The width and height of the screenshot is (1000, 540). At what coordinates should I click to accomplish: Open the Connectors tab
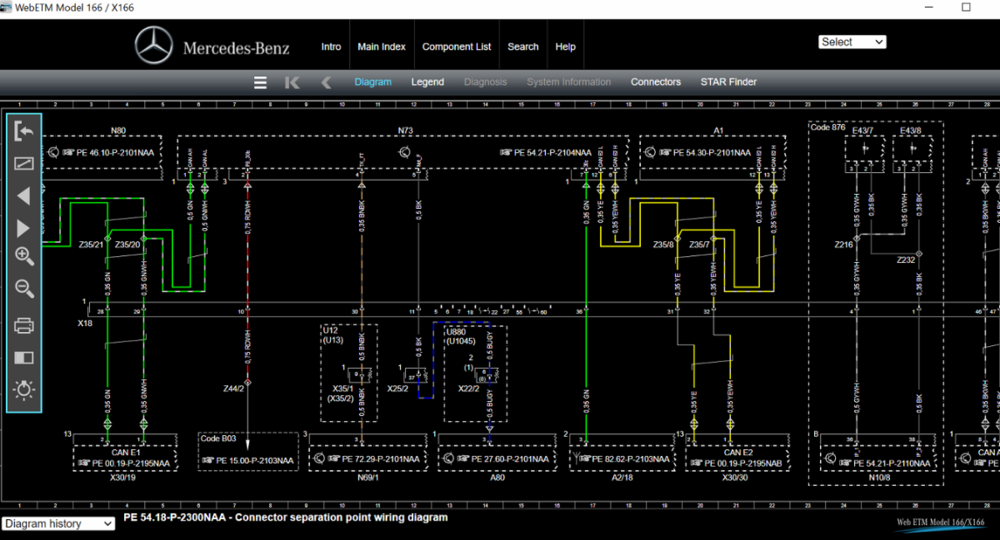point(655,82)
